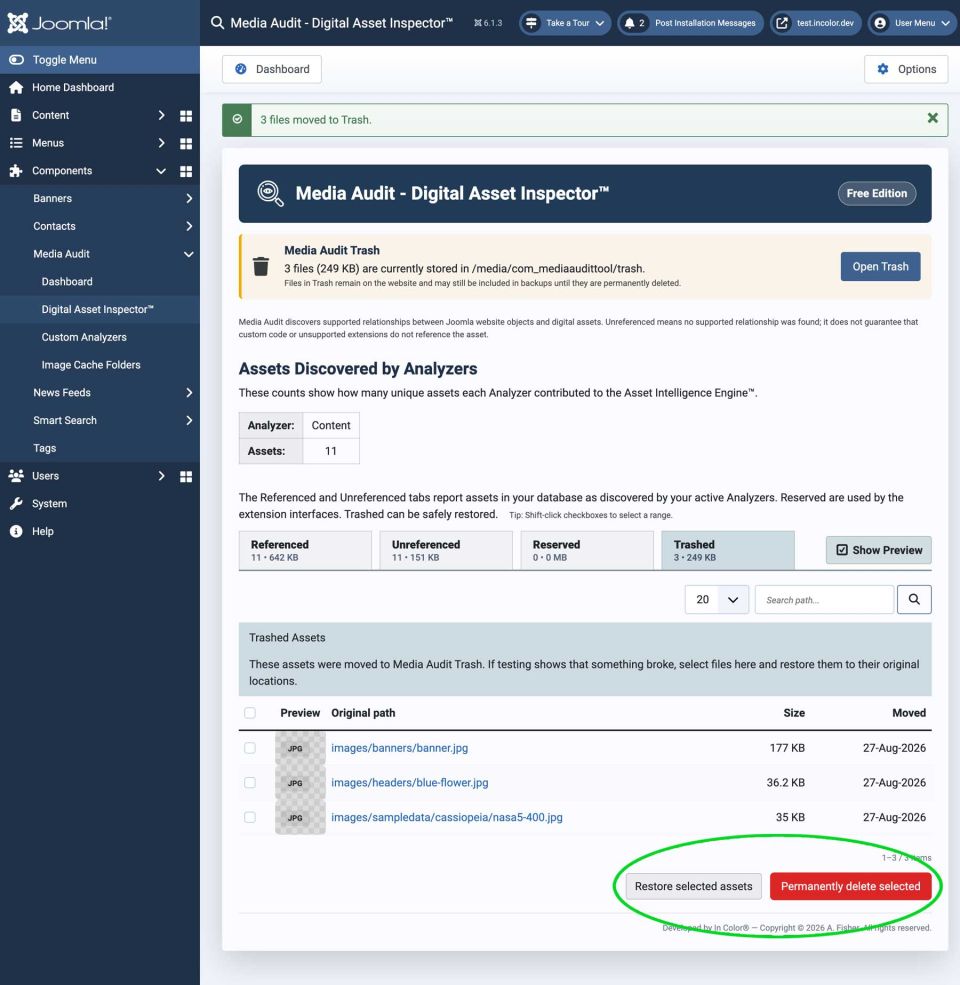The height and width of the screenshot is (985, 960).
Task: Open Home Dashboard from the sidebar
Action: [x=73, y=87]
